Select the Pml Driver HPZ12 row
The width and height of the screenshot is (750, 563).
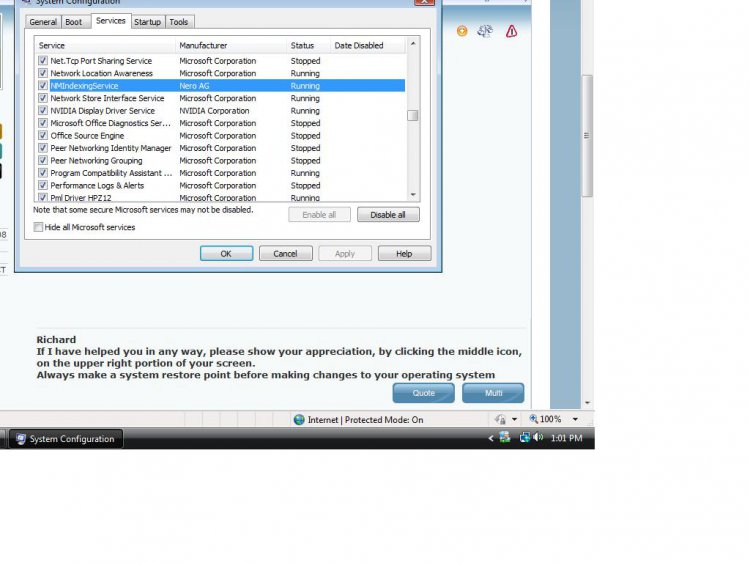(220, 198)
